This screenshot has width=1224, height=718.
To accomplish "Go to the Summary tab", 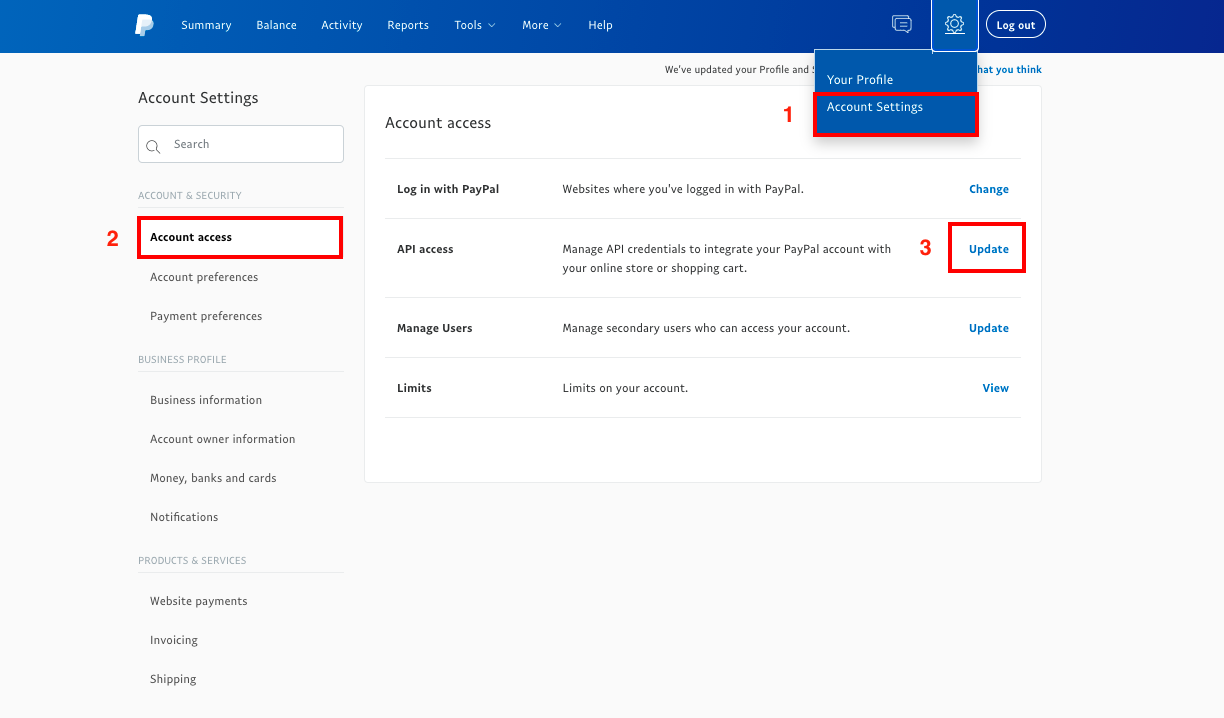I will 206,25.
